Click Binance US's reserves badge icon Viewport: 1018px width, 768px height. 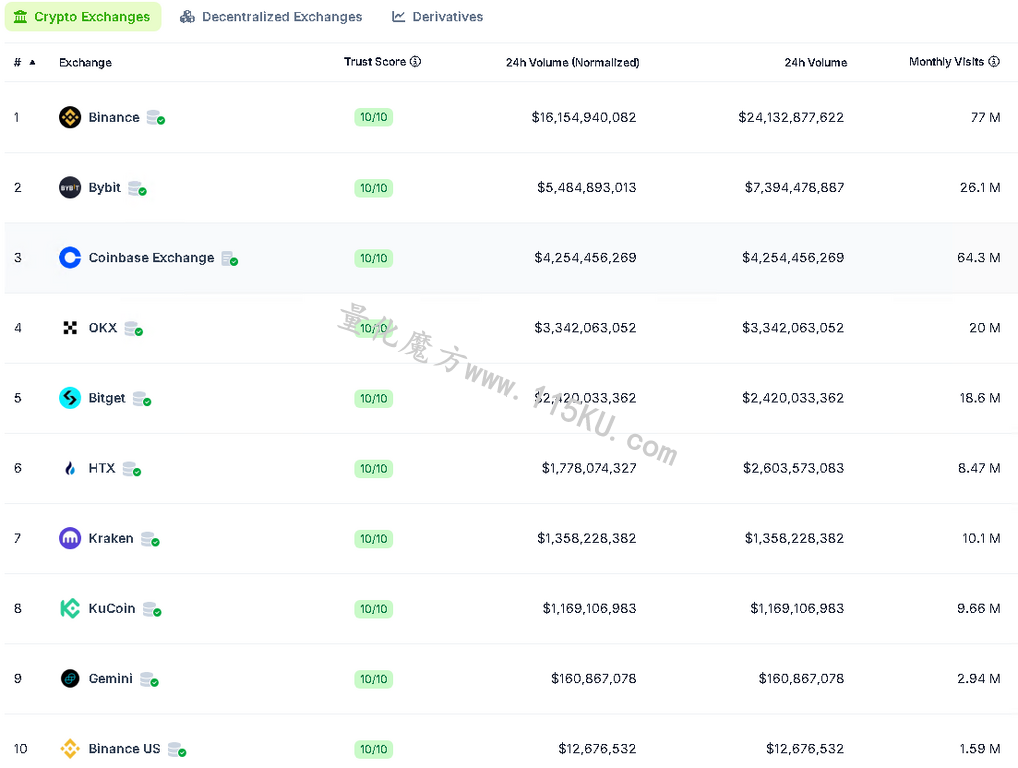(x=177, y=749)
